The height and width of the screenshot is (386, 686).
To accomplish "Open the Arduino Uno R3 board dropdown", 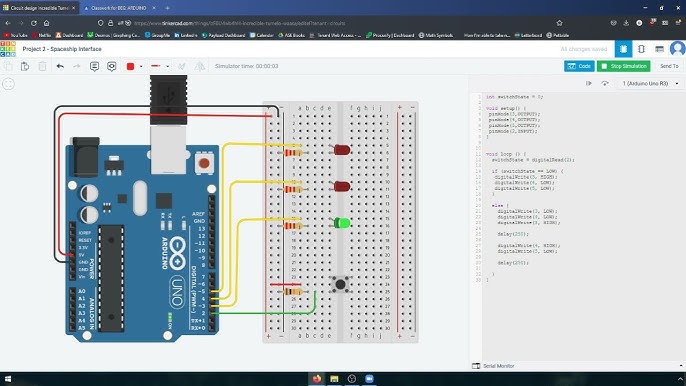I will pos(650,83).
